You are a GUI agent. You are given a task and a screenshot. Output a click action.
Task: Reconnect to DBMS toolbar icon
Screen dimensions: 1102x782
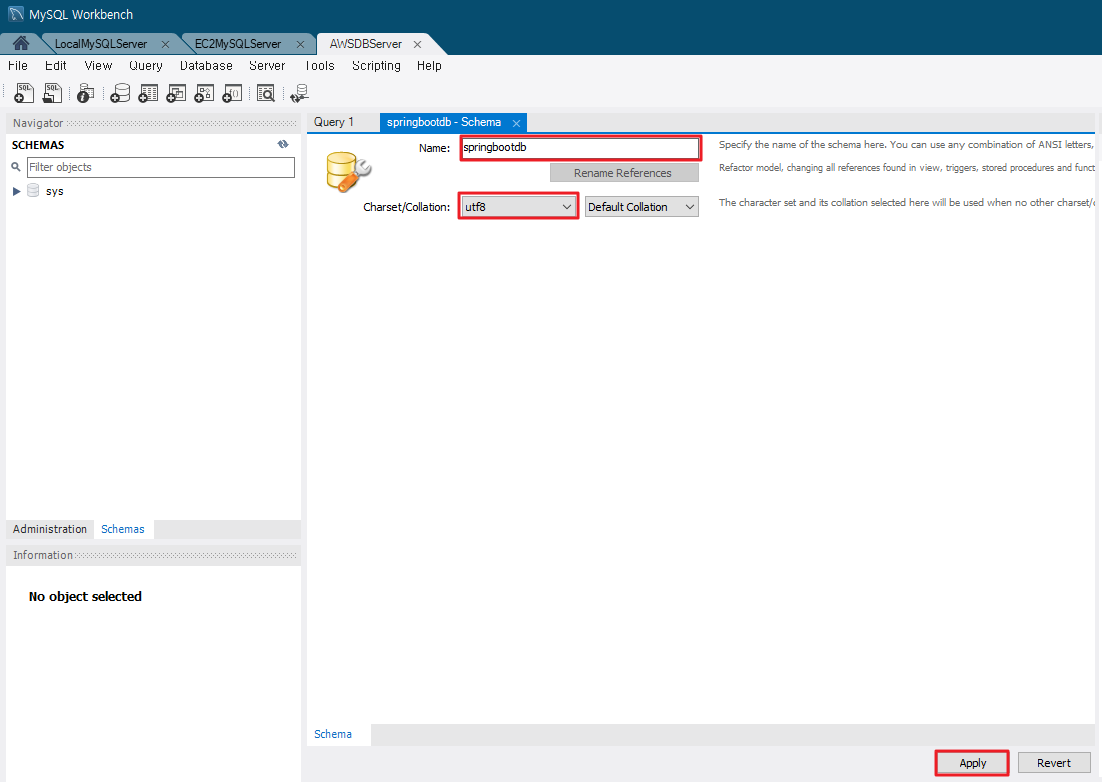click(299, 93)
